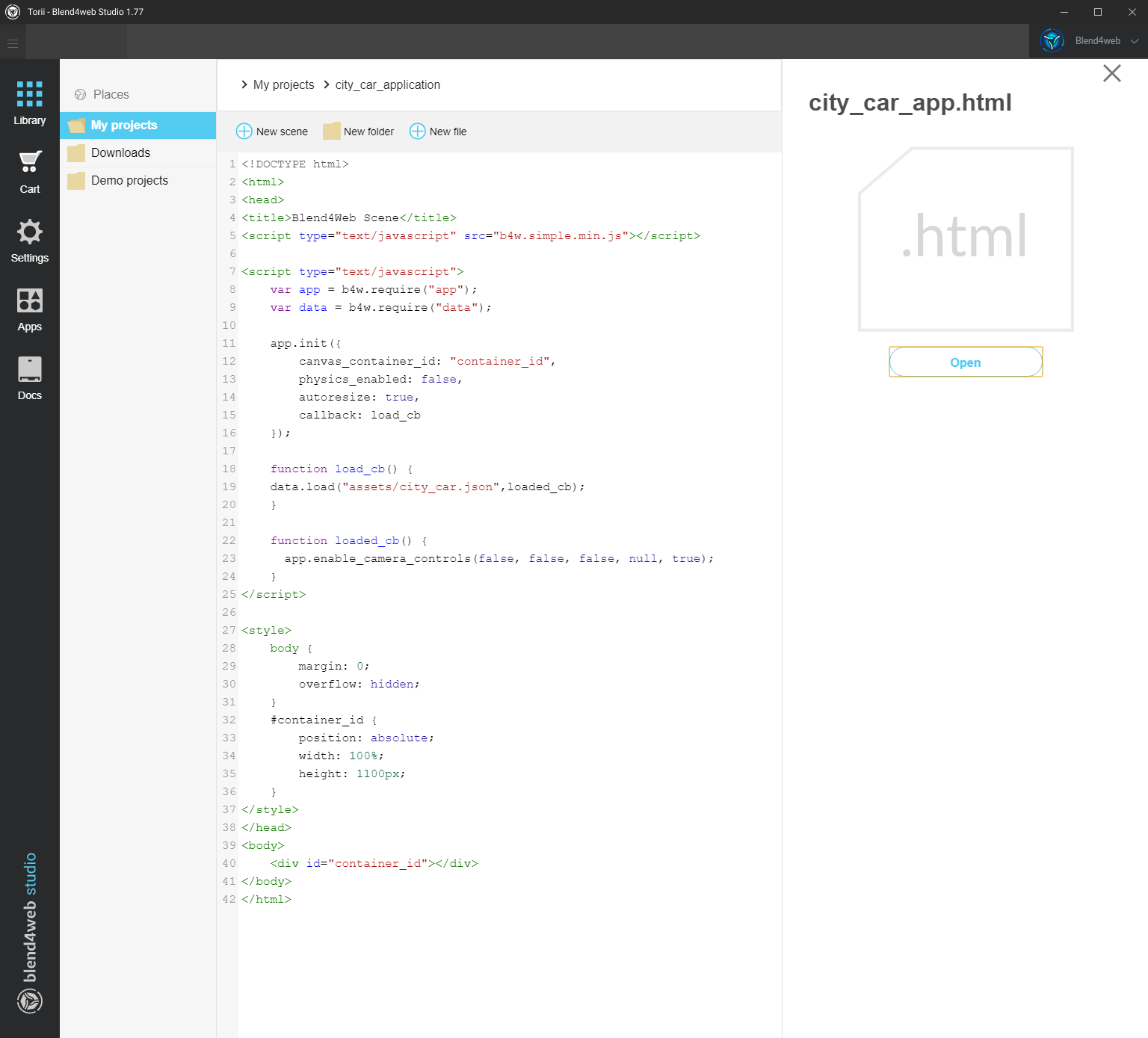Open the Apps section icon
The image size is (1148, 1038).
30,300
